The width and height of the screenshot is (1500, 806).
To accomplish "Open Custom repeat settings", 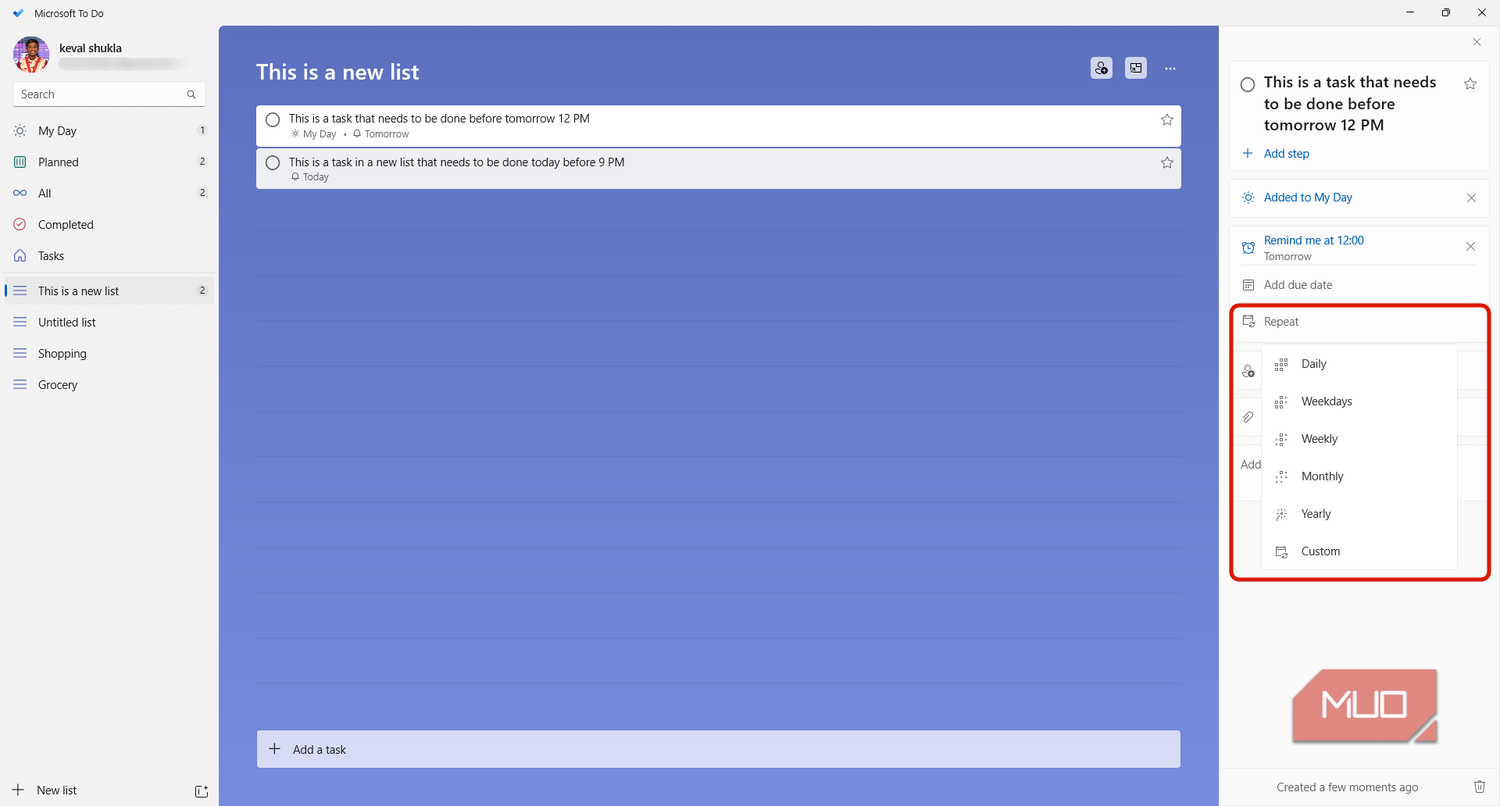I will coord(1359,552).
